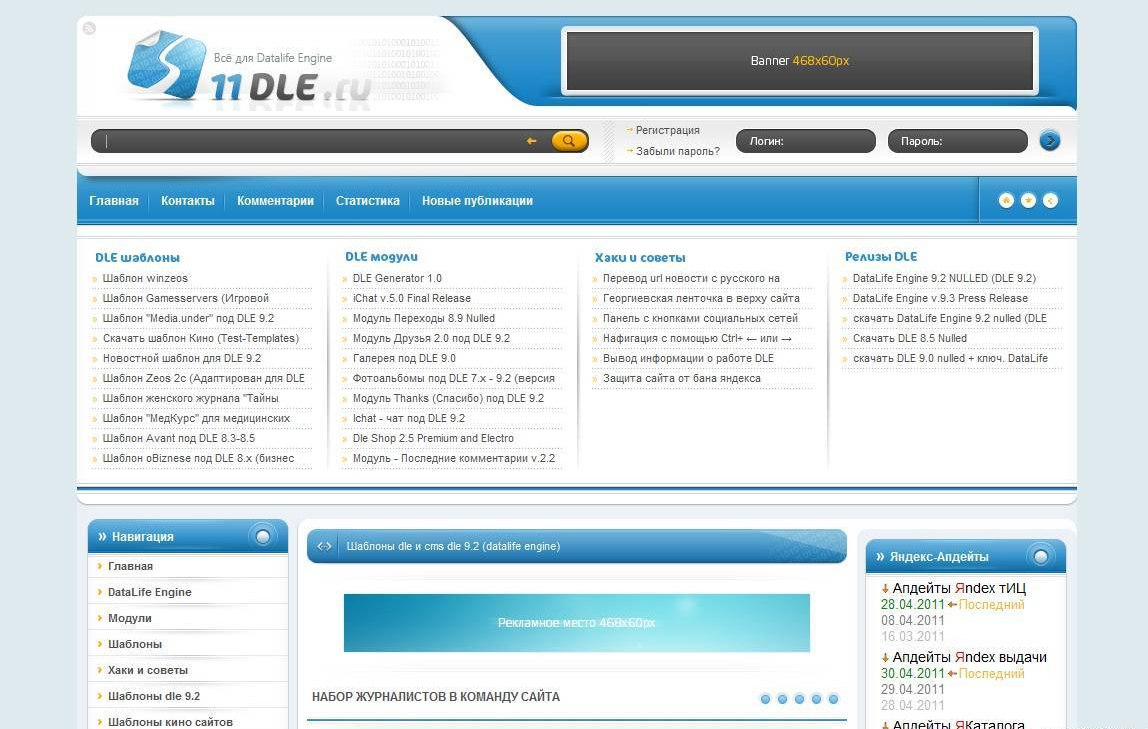Open DataLife Engine v.9.3 Press Release
This screenshot has width=1148, height=729.
tap(940, 299)
